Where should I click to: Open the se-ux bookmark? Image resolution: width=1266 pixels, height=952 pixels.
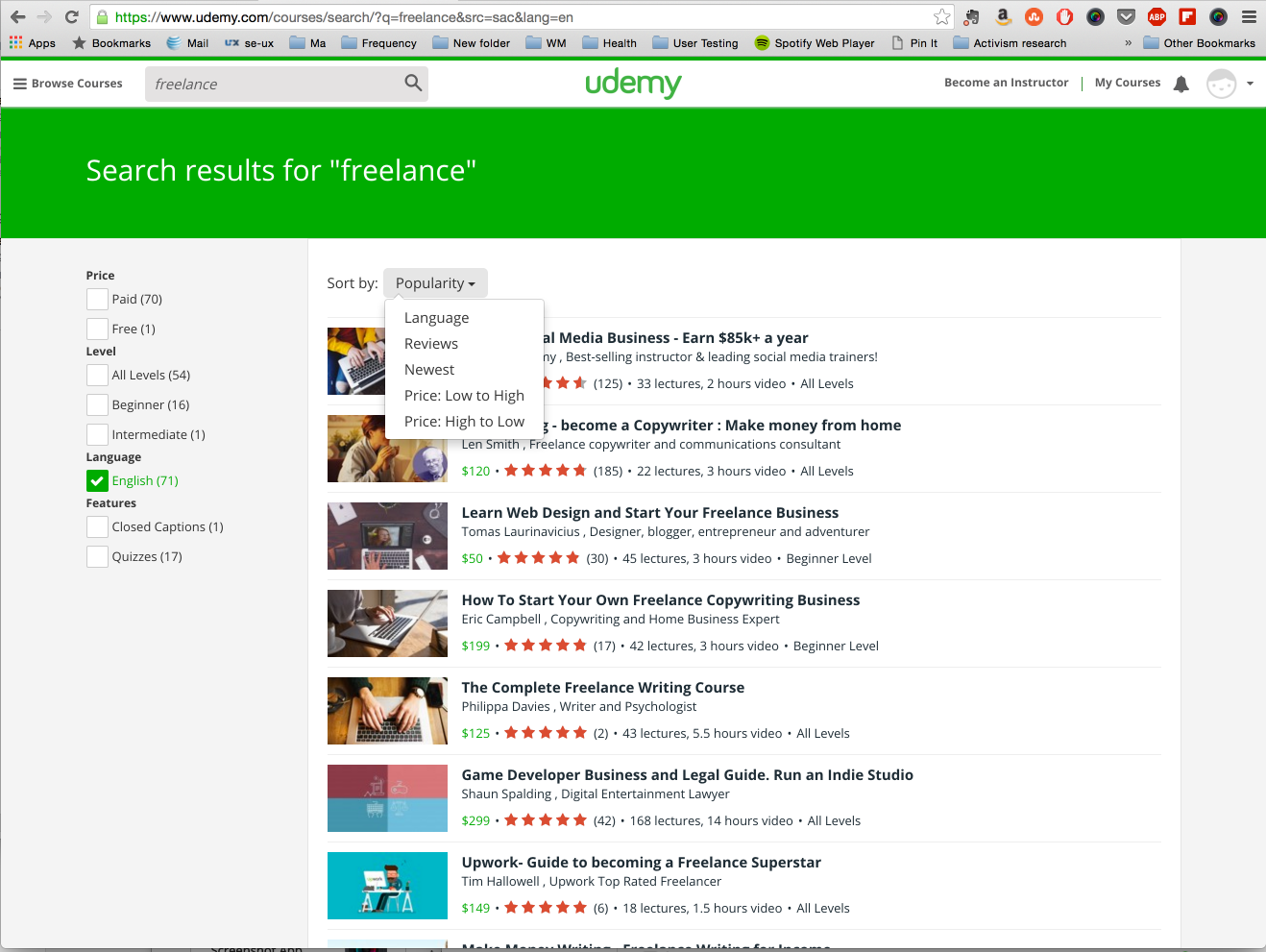250,43
